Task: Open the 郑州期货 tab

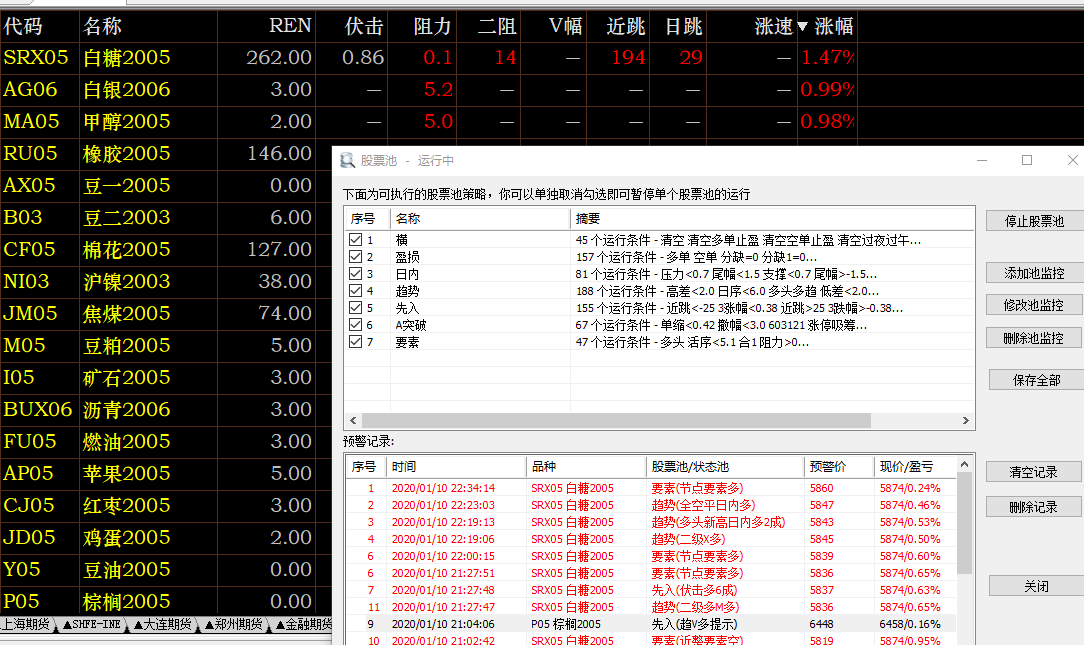Action: click(234, 625)
